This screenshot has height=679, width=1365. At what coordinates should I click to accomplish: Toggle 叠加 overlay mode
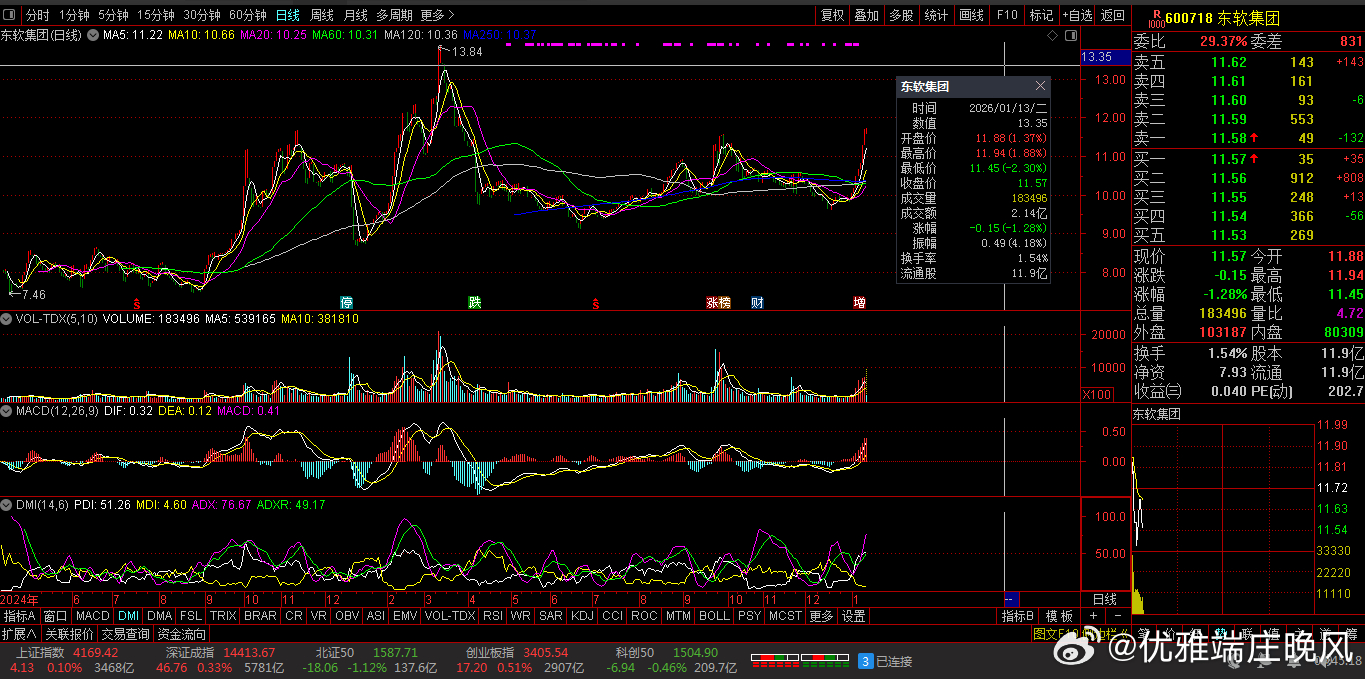(x=866, y=15)
